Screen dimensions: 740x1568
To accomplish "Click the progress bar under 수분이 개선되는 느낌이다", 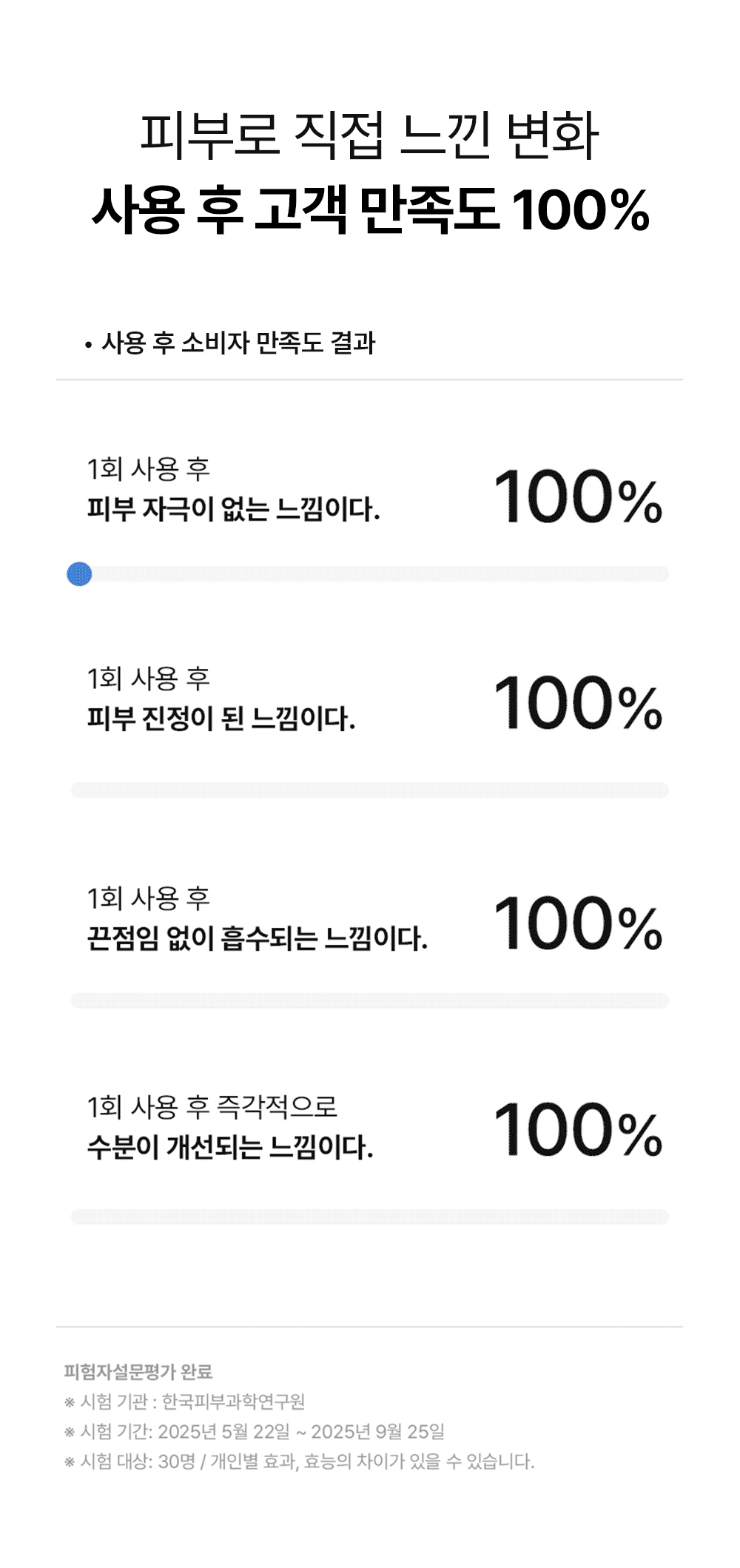I will click(x=370, y=1217).
